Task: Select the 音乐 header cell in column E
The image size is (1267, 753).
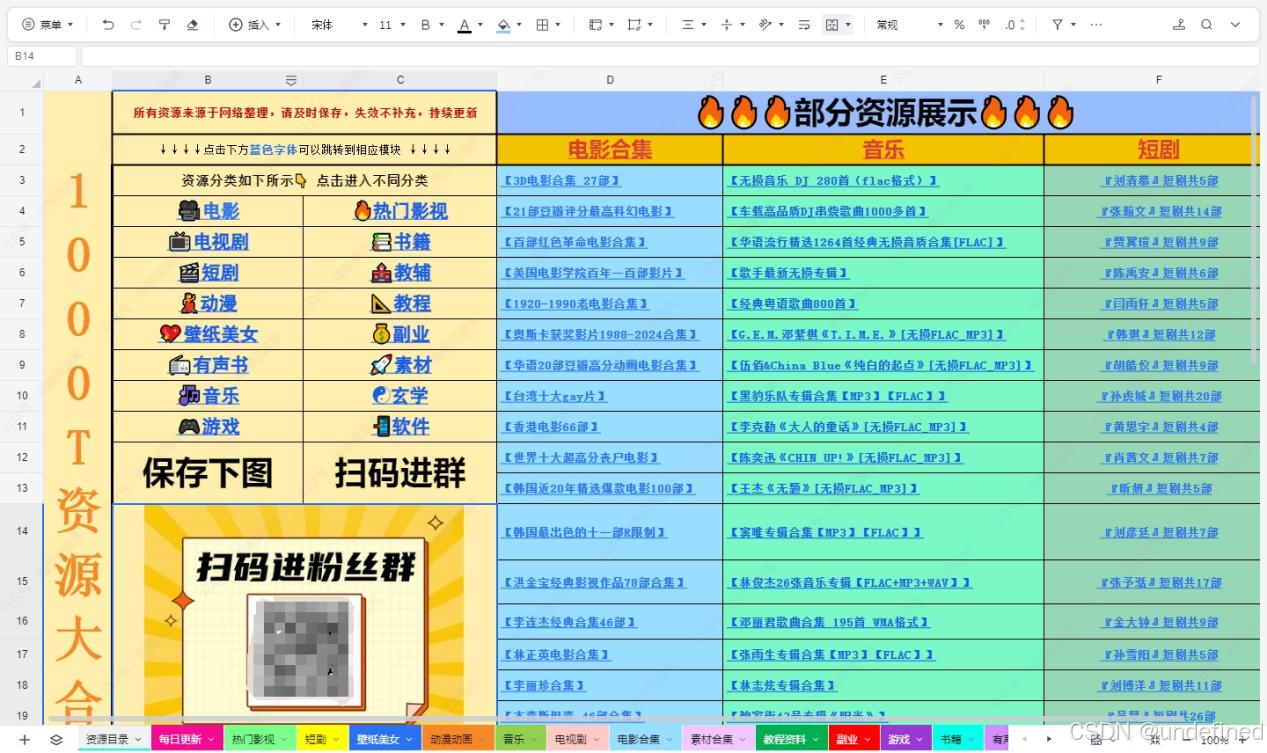Action: (883, 150)
